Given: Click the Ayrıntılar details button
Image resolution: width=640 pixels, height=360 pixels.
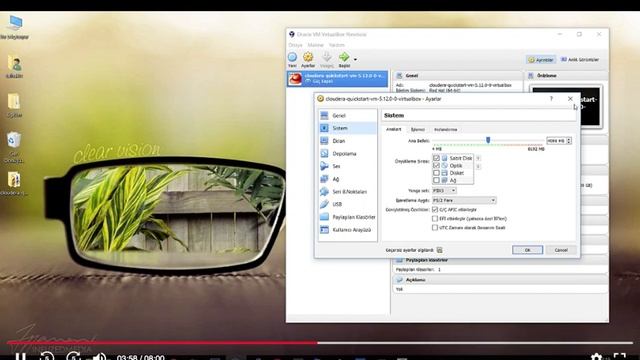Looking at the screenshot, I should coord(541,60).
